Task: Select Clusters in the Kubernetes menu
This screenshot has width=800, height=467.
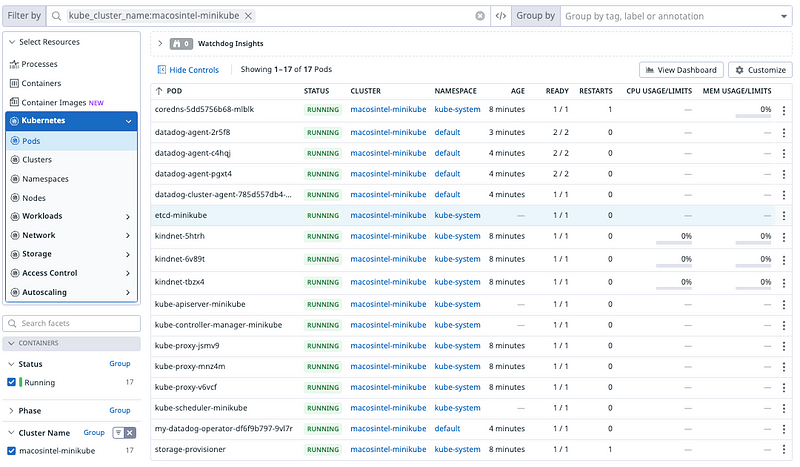Action: point(37,159)
